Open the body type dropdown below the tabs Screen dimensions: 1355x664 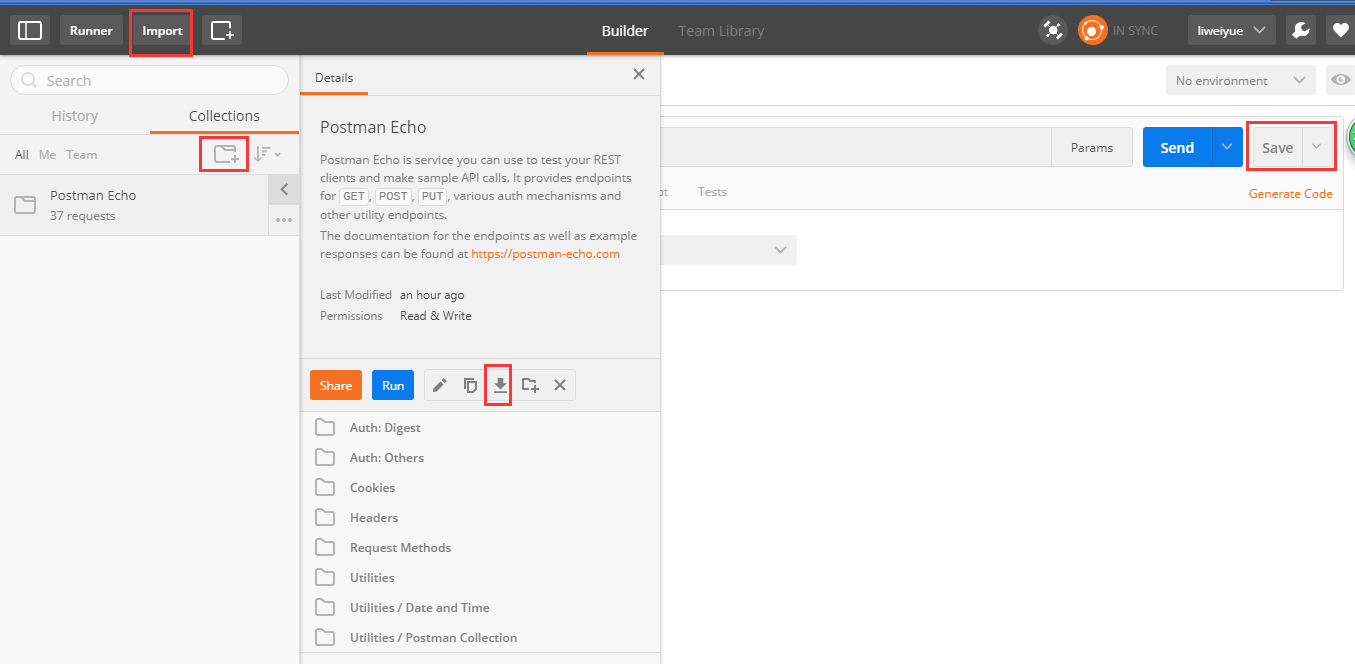[728, 250]
